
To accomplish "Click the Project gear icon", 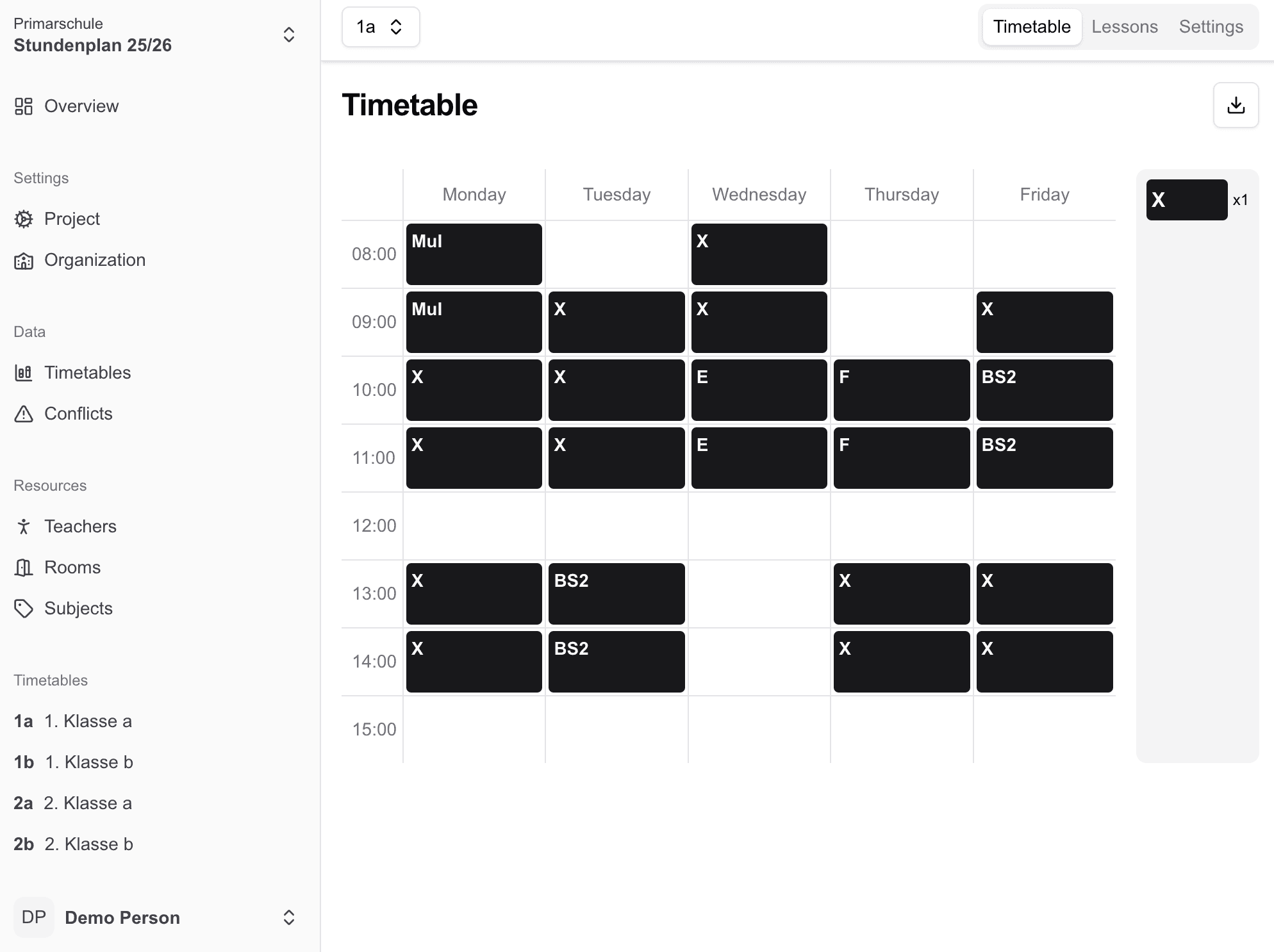I will click(24, 219).
